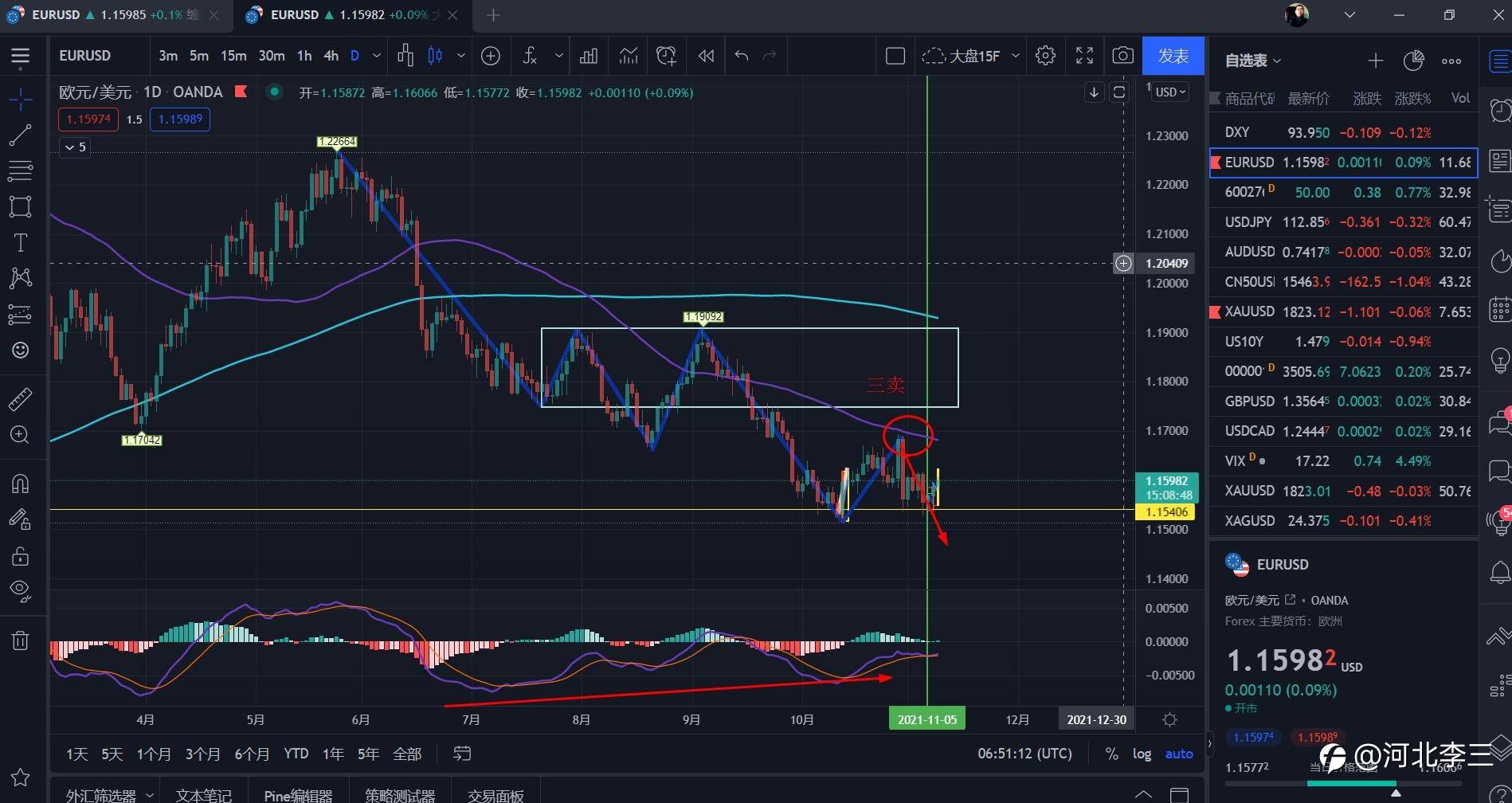Activate the zoom in tool
This screenshot has height=803, width=1512.
pyautogui.click(x=21, y=435)
